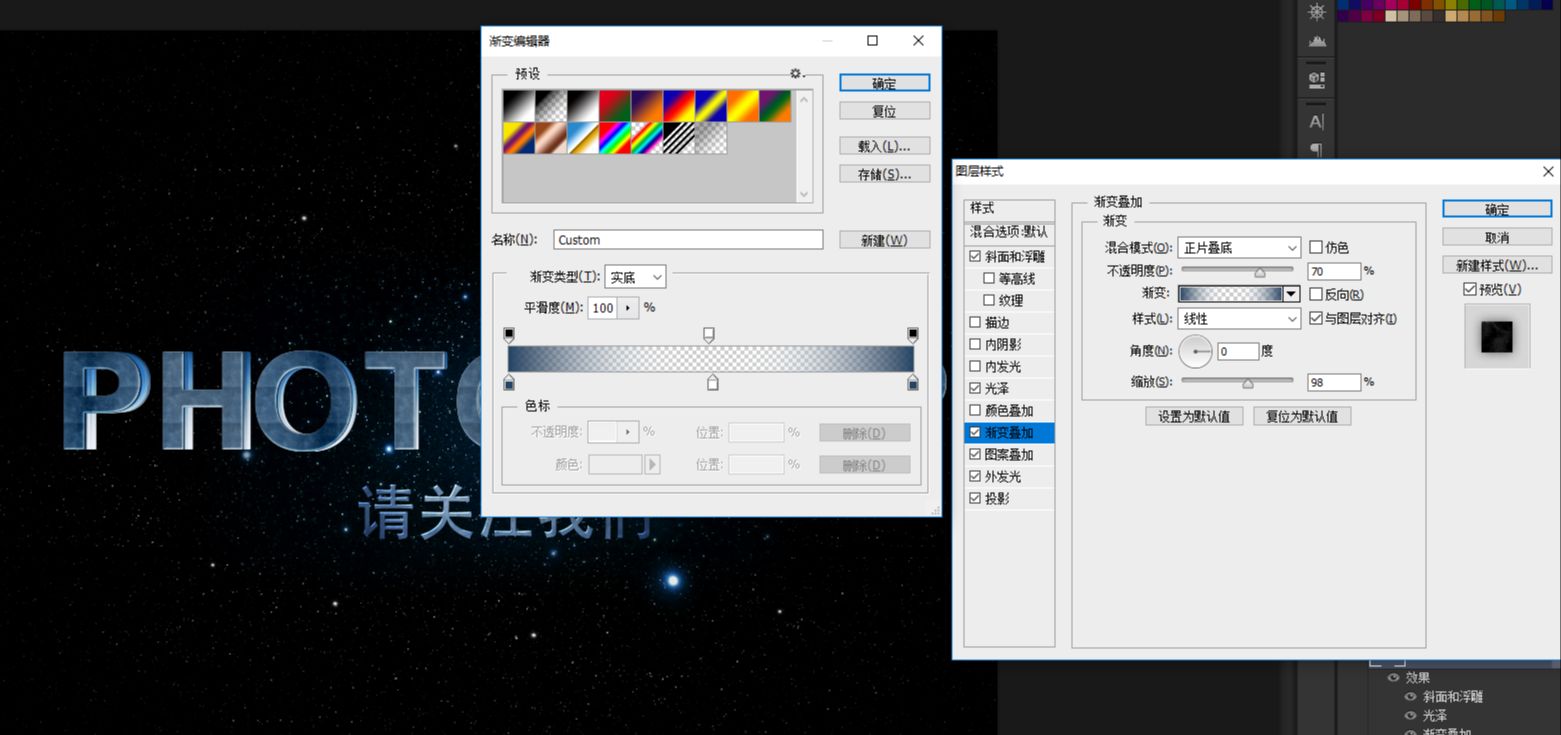The image size is (1561, 735).
Task: Toggle the Pattern Overlay (图案叠加) checkbox
Action: pos(975,455)
